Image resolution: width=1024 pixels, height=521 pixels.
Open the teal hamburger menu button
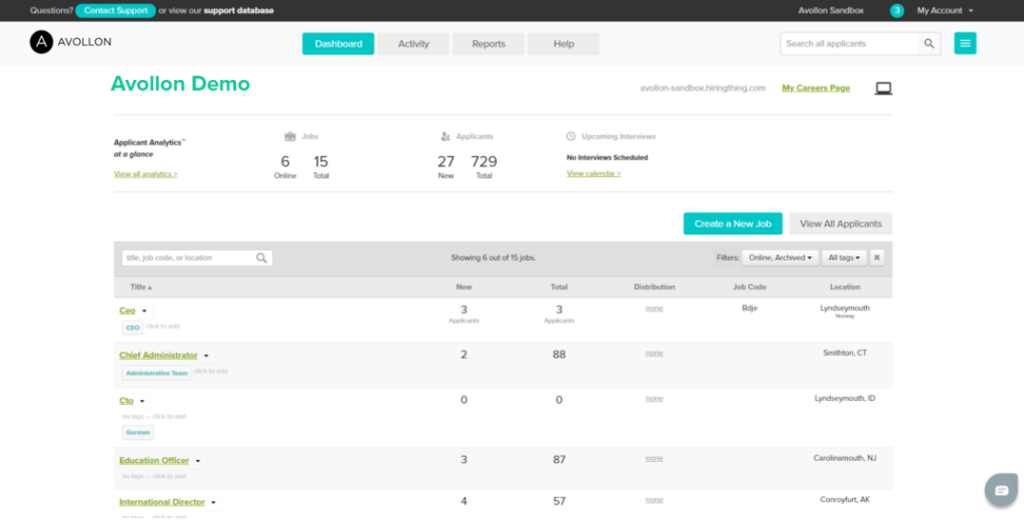click(965, 44)
